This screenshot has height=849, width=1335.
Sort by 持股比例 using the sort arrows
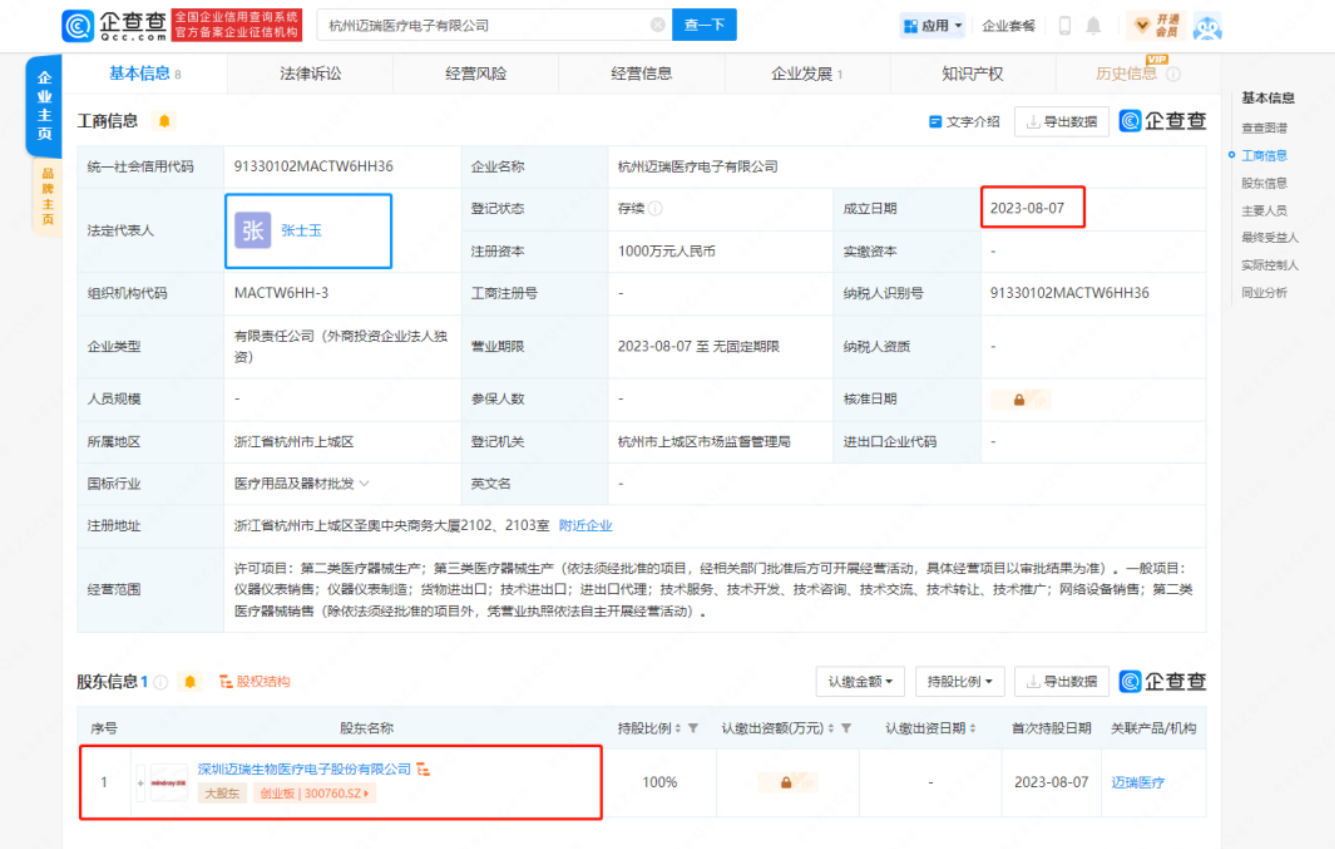(x=679, y=728)
